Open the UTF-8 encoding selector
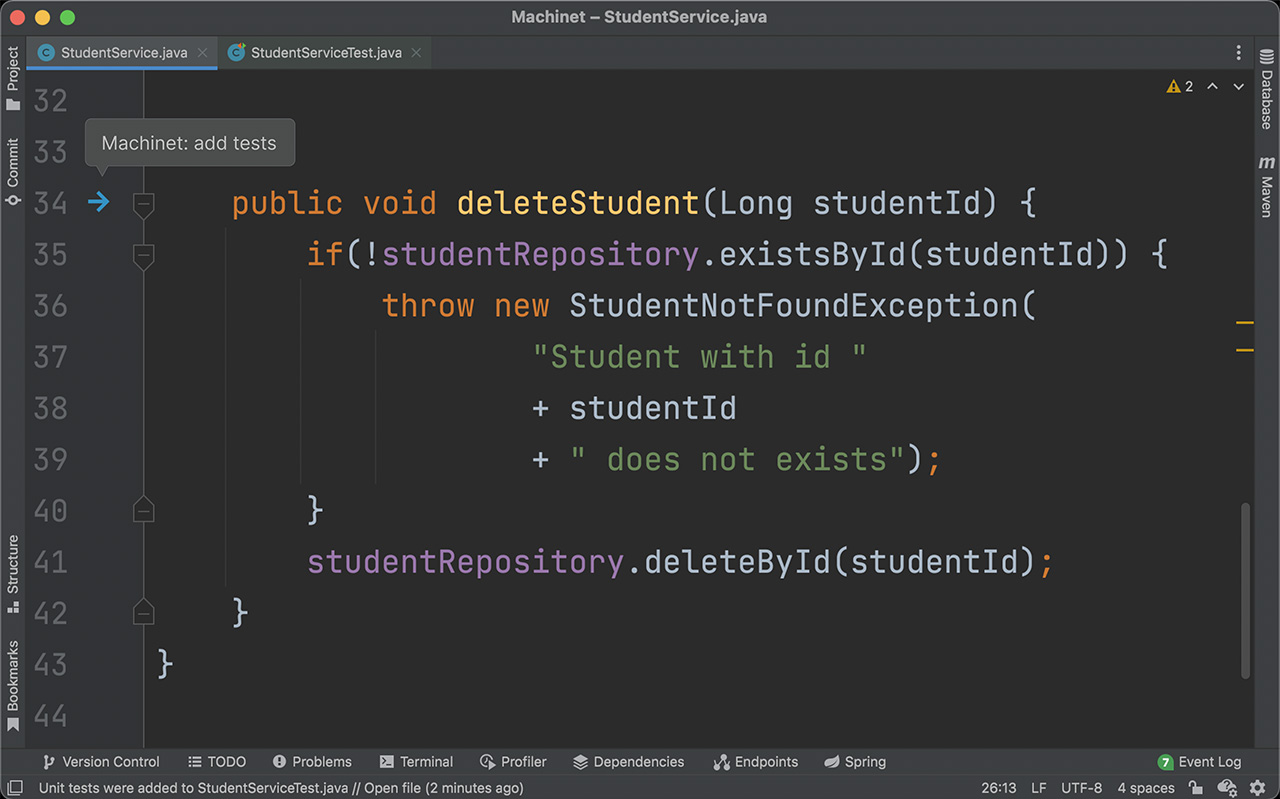The width and height of the screenshot is (1280, 799). (x=1081, y=788)
